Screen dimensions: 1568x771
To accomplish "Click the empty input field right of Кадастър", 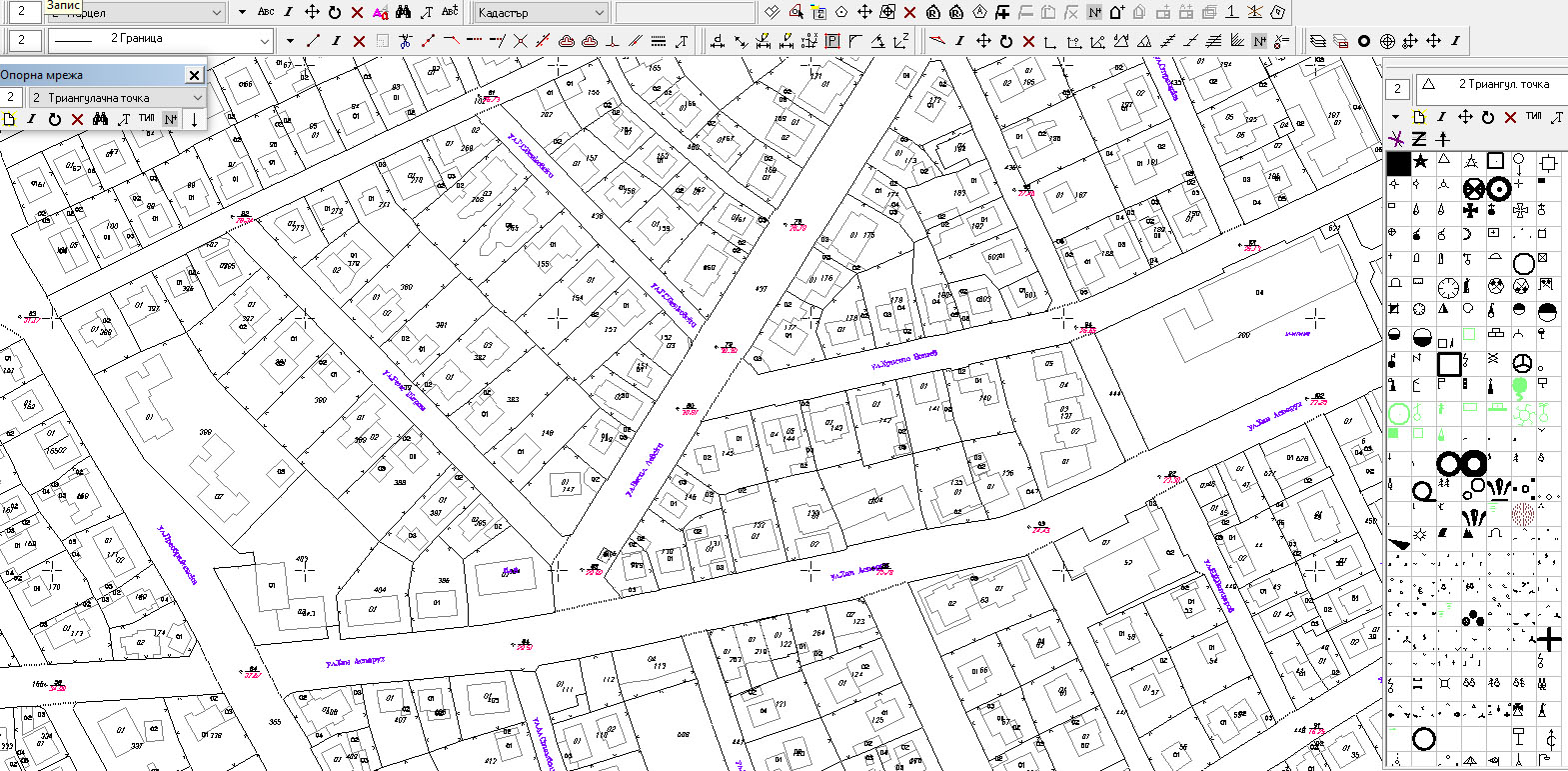I will click(685, 13).
